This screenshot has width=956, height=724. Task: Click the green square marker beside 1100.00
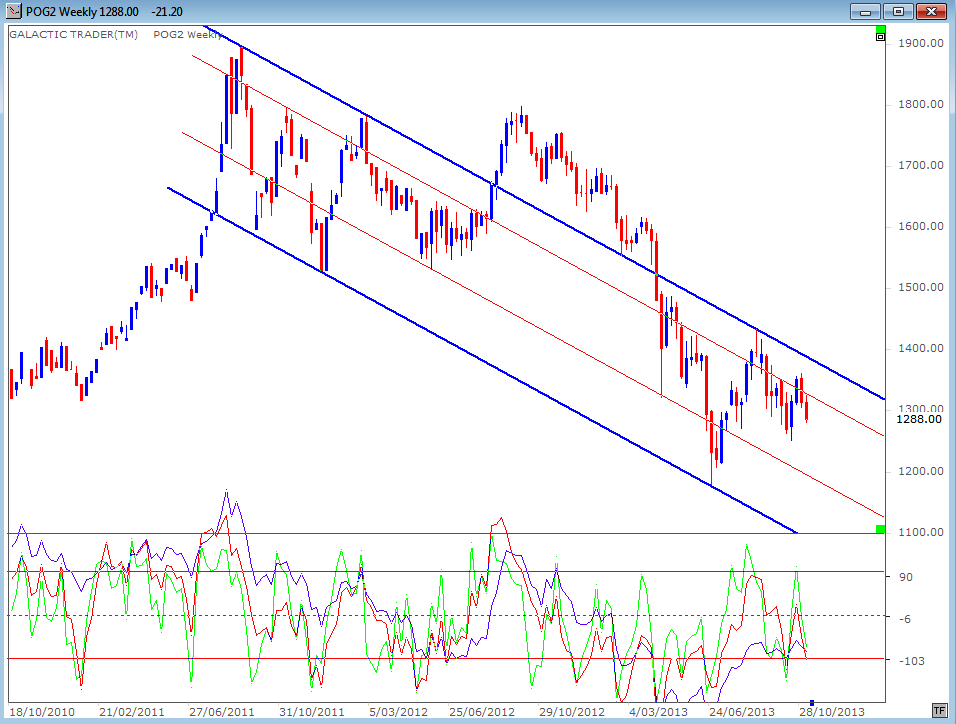tap(880, 529)
